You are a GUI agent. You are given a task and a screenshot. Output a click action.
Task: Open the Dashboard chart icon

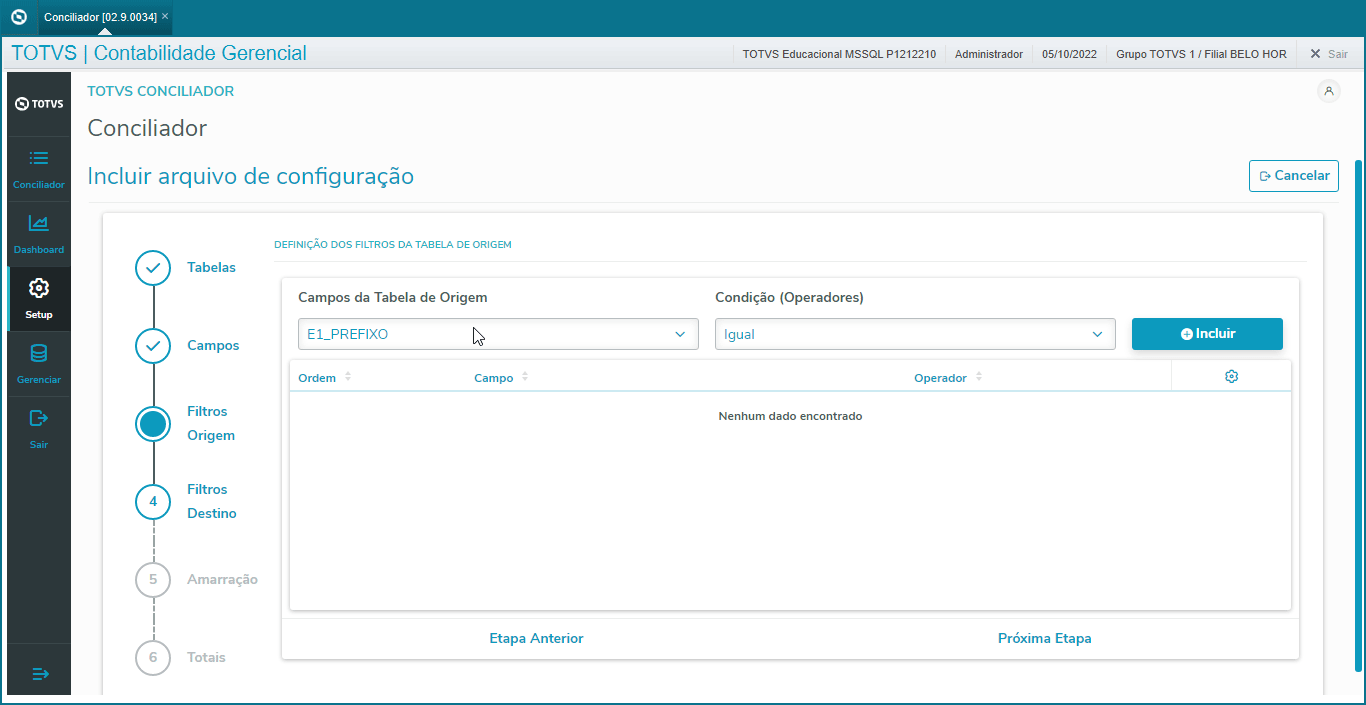(39, 223)
